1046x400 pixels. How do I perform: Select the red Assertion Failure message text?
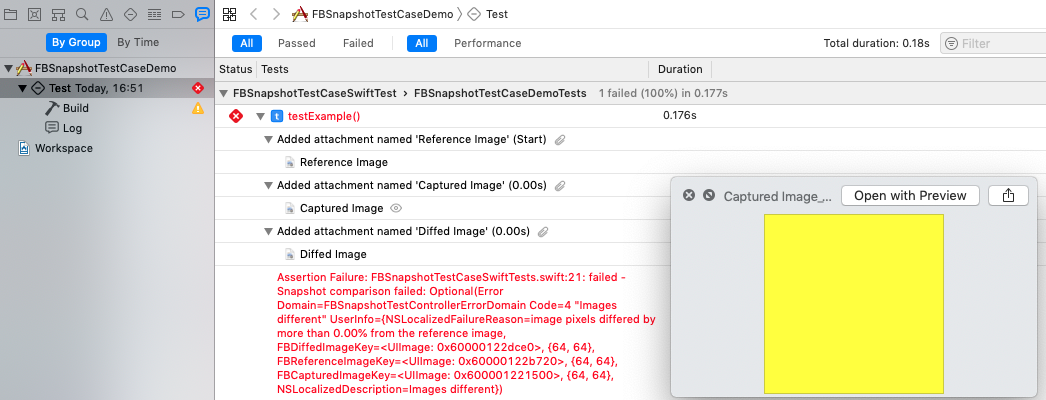tap(466, 333)
